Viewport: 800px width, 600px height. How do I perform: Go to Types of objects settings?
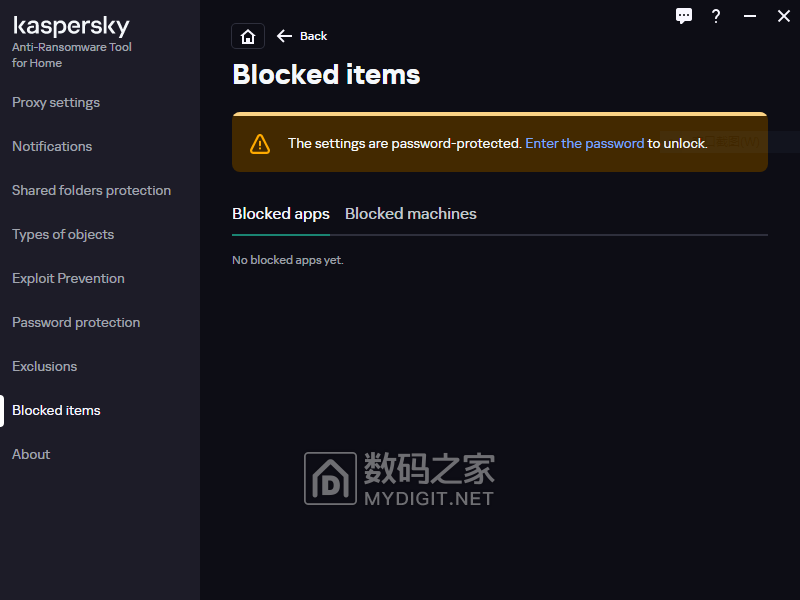tap(63, 234)
